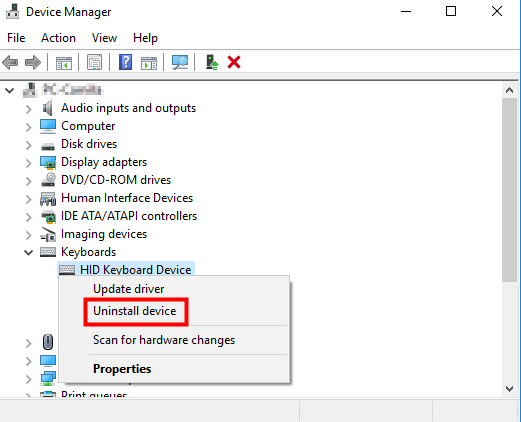Click the show/hide console tree icon
The height and width of the screenshot is (422, 521).
(x=64, y=63)
